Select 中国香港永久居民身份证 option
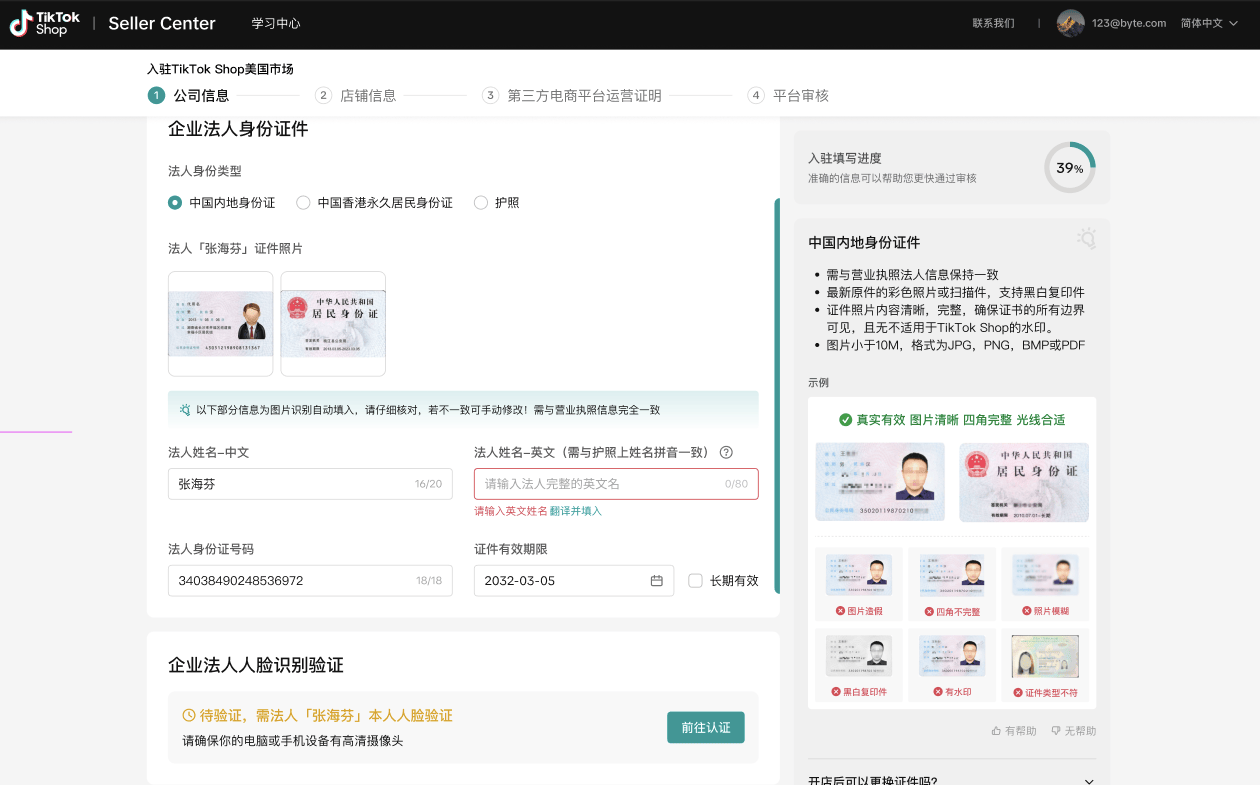Screen dimensions: 1260x785 (x=303, y=202)
